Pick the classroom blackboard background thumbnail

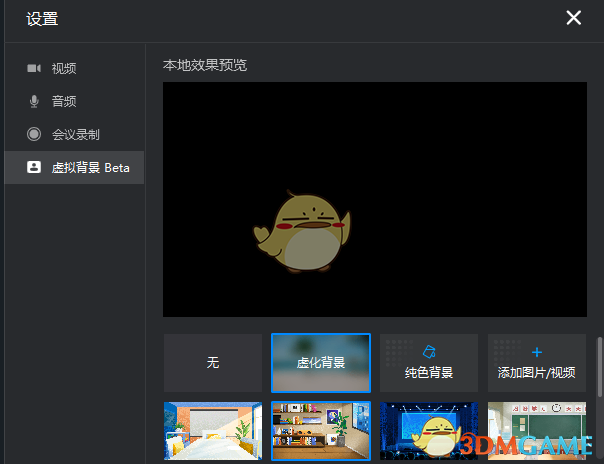(x=537, y=431)
